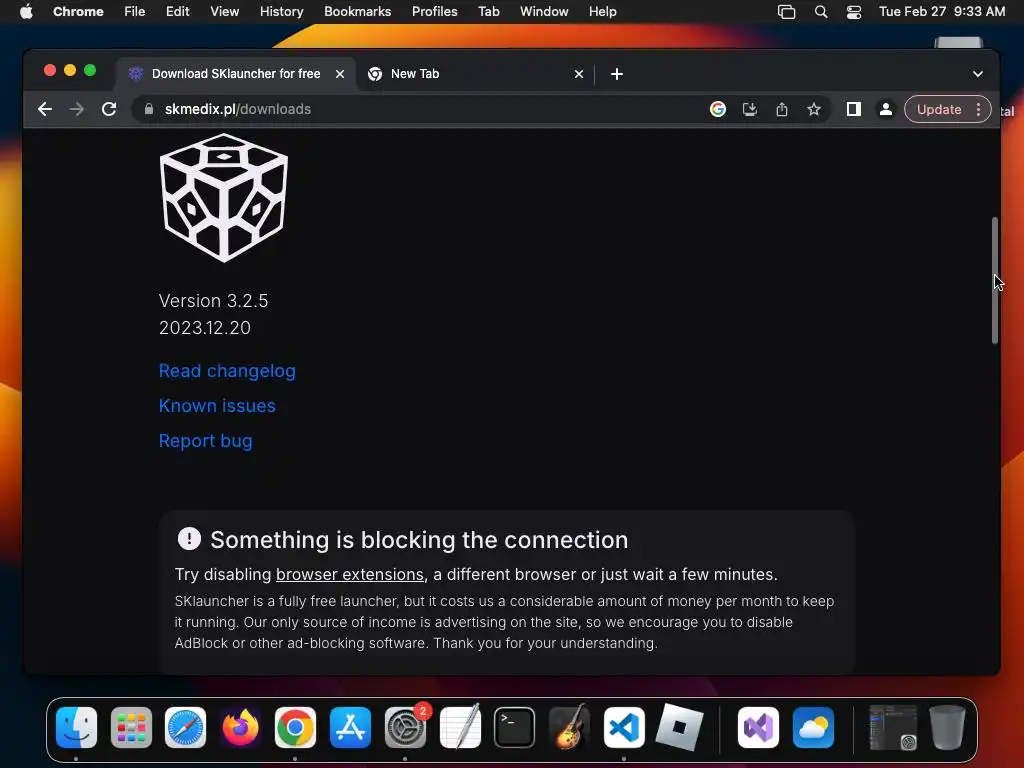Viewport: 1024px width, 768px height.
Task: Bookmark this page with the star icon
Action: click(x=814, y=109)
